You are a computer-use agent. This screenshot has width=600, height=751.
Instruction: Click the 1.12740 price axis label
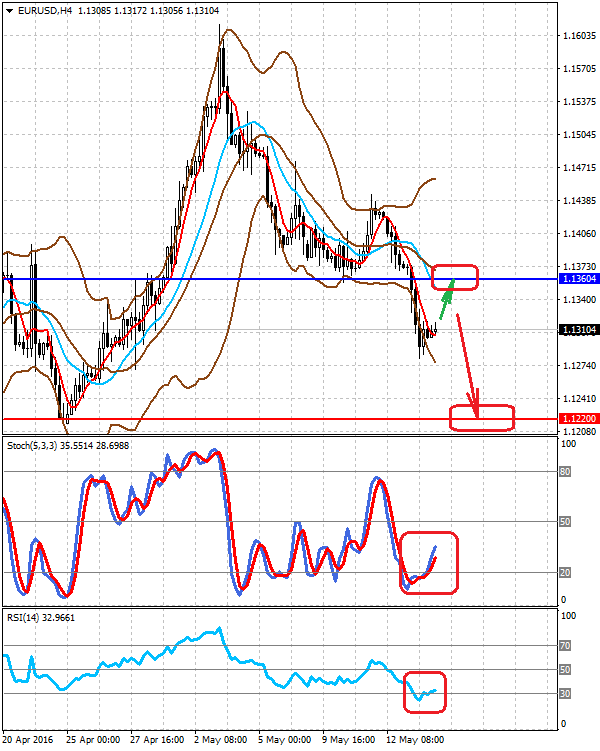(579, 365)
